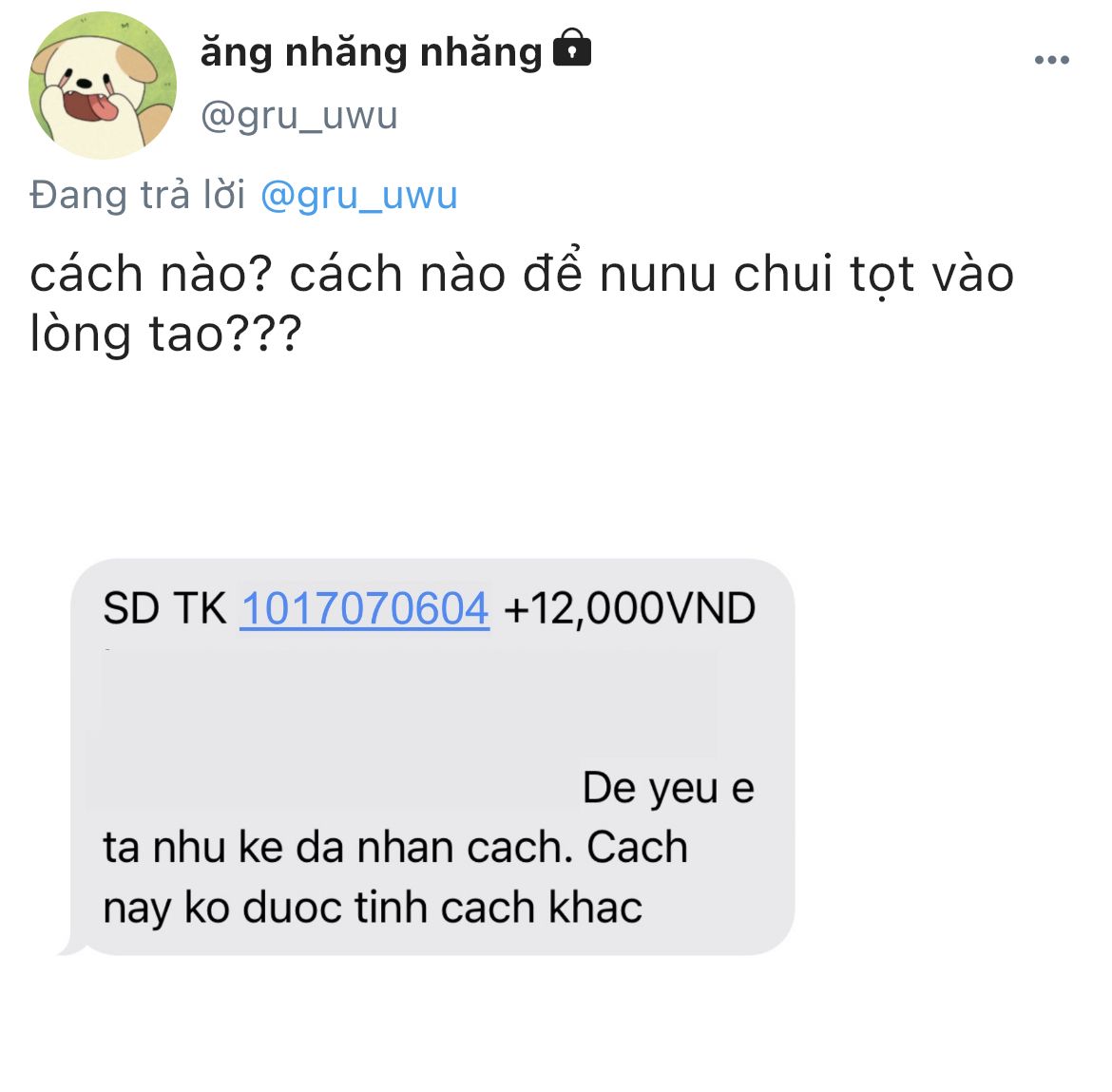Image resolution: width=1112 pixels, height=1092 pixels.
Task: Click the word 'nunu' in the tweet
Action: (658, 275)
